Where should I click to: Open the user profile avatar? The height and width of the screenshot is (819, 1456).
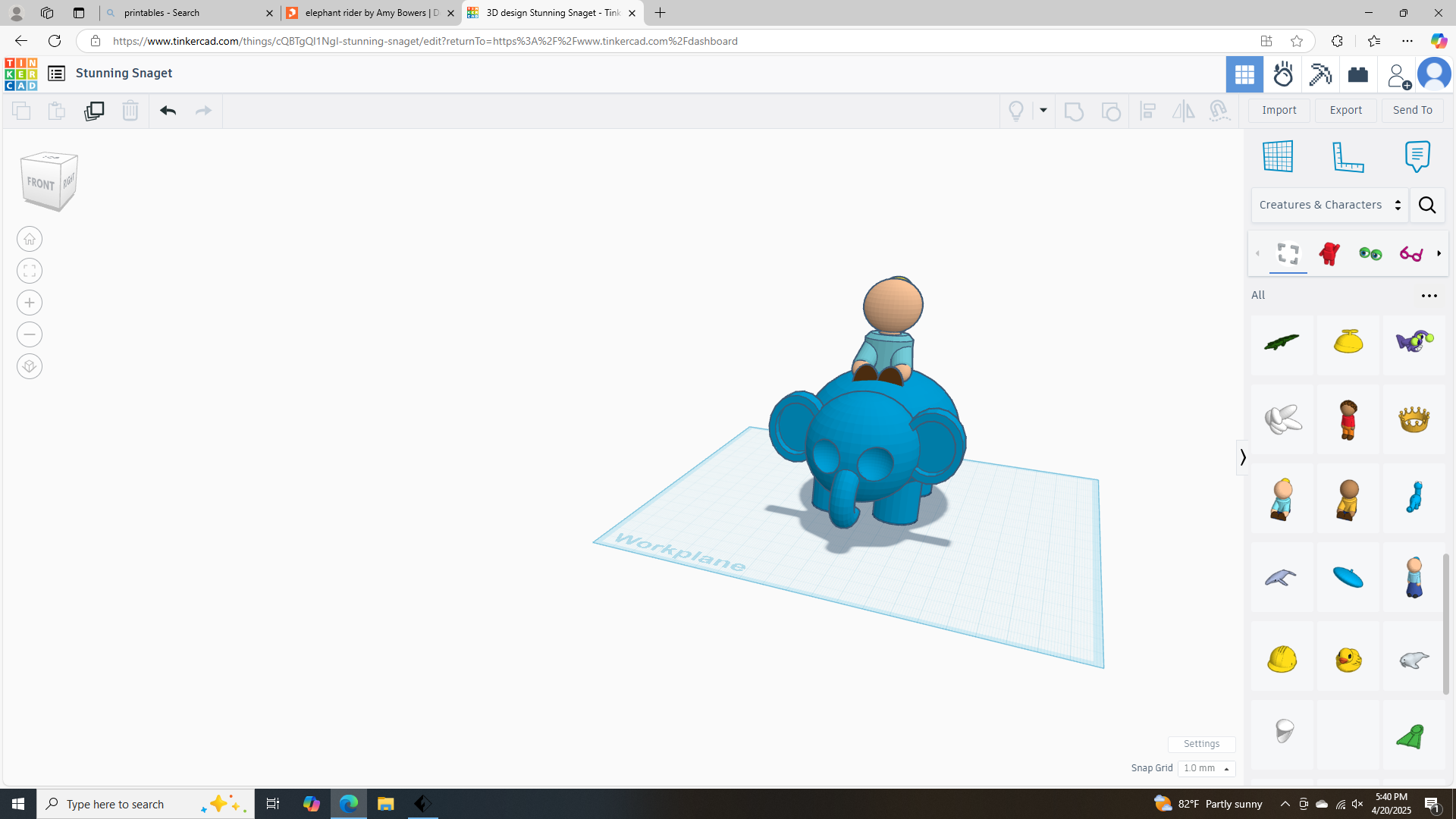1434,74
